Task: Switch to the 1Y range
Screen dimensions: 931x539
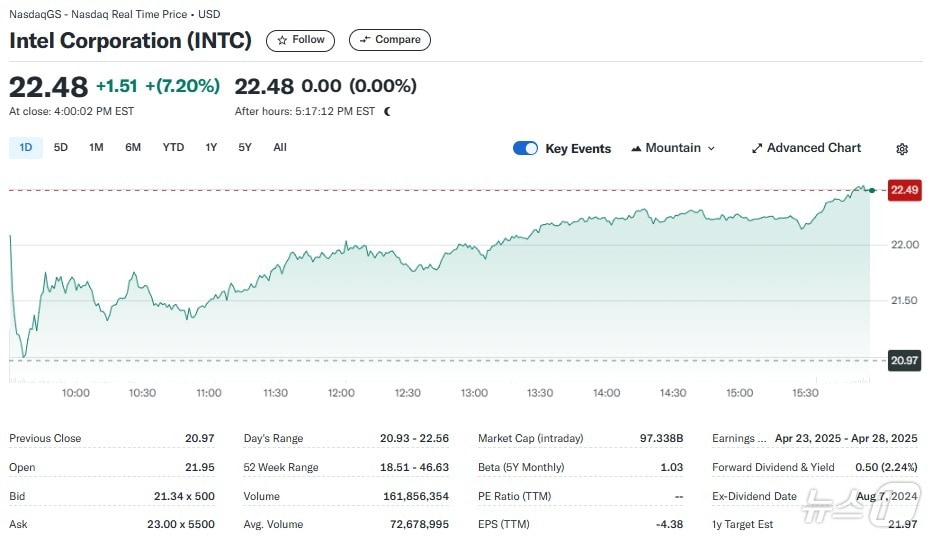Action: click(x=211, y=148)
